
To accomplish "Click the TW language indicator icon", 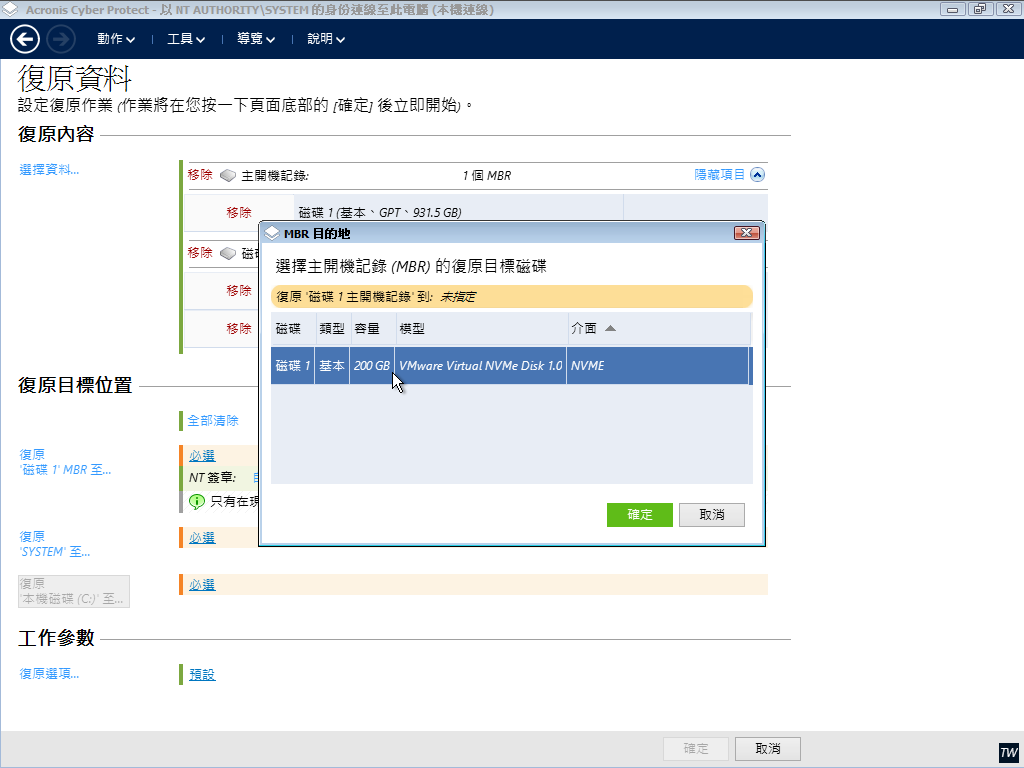I will (1008, 752).
